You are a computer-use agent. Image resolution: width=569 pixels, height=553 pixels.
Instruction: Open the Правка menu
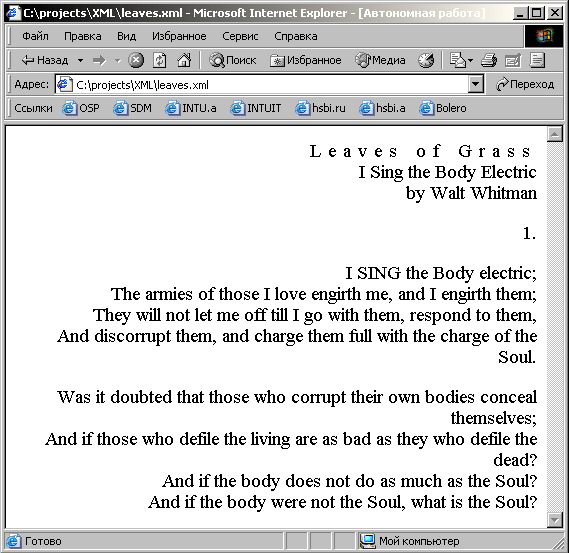pyautogui.click(x=83, y=36)
